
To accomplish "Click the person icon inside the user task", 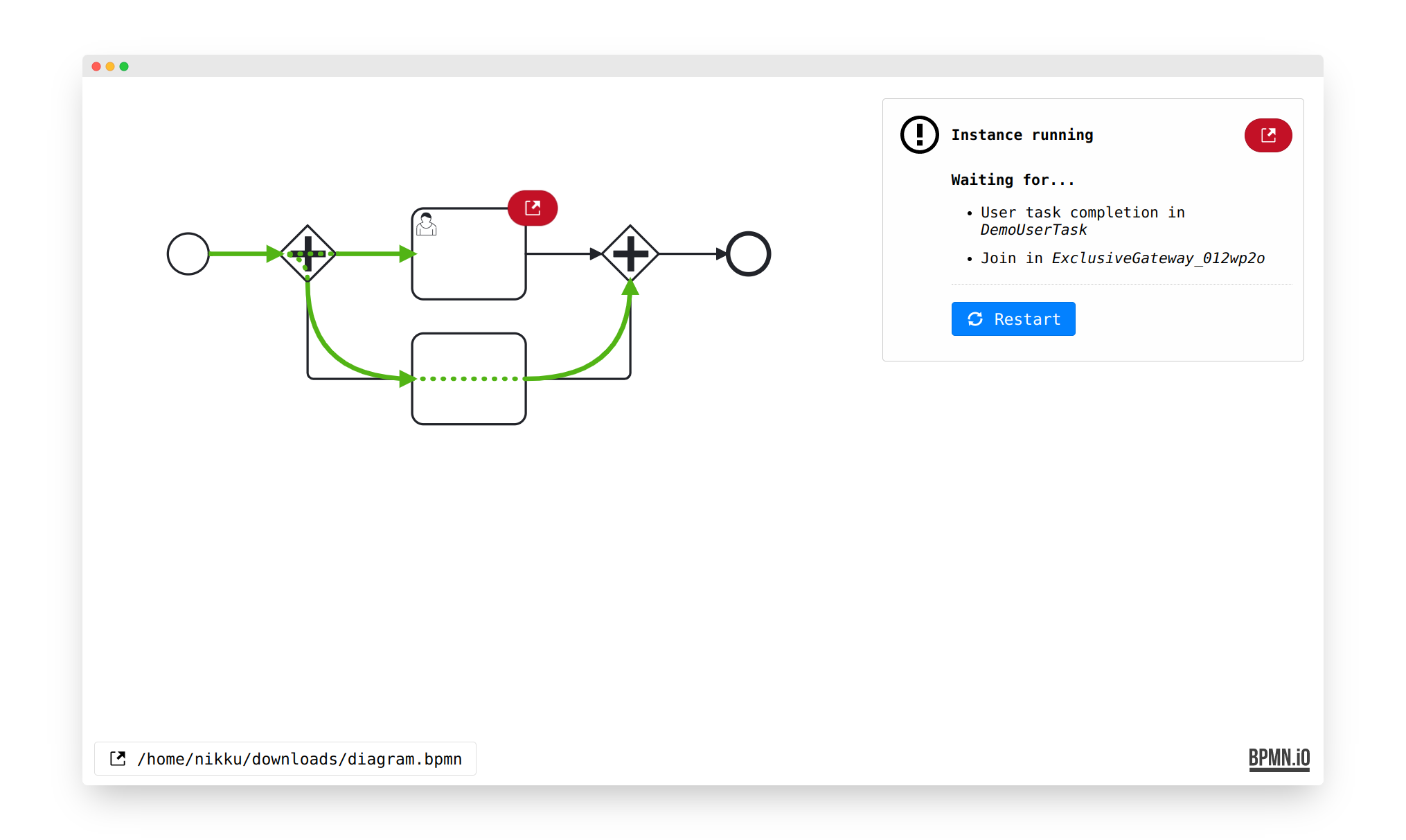I will pyautogui.click(x=426, y=224).
